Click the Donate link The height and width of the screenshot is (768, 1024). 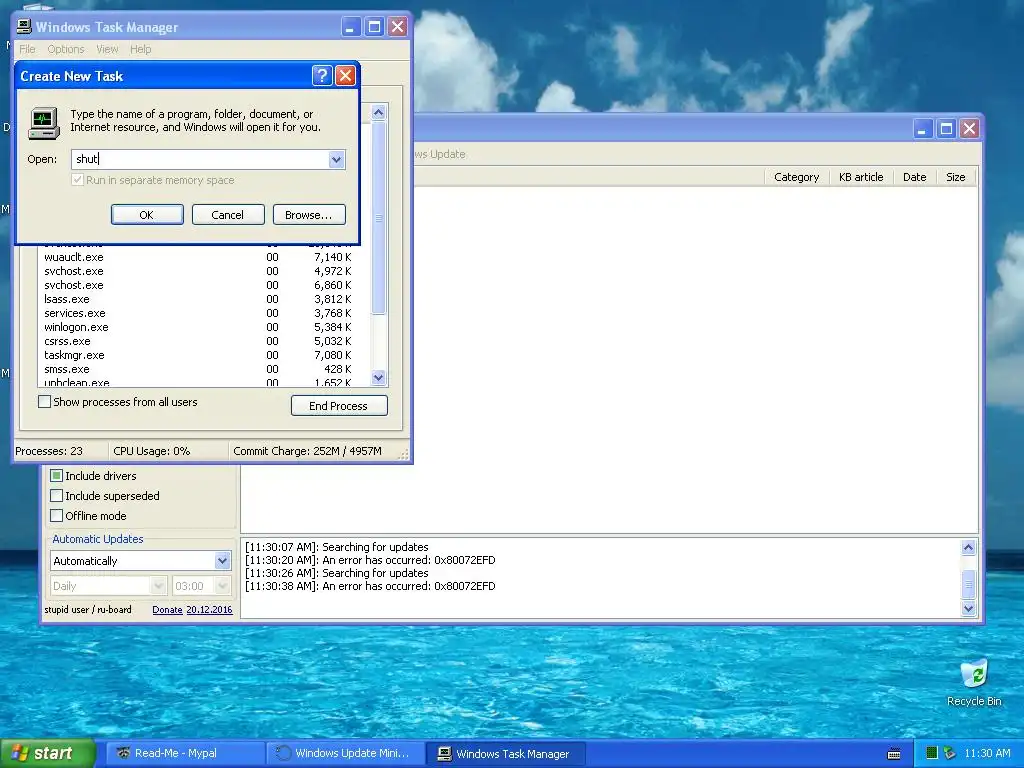point(167,609)
